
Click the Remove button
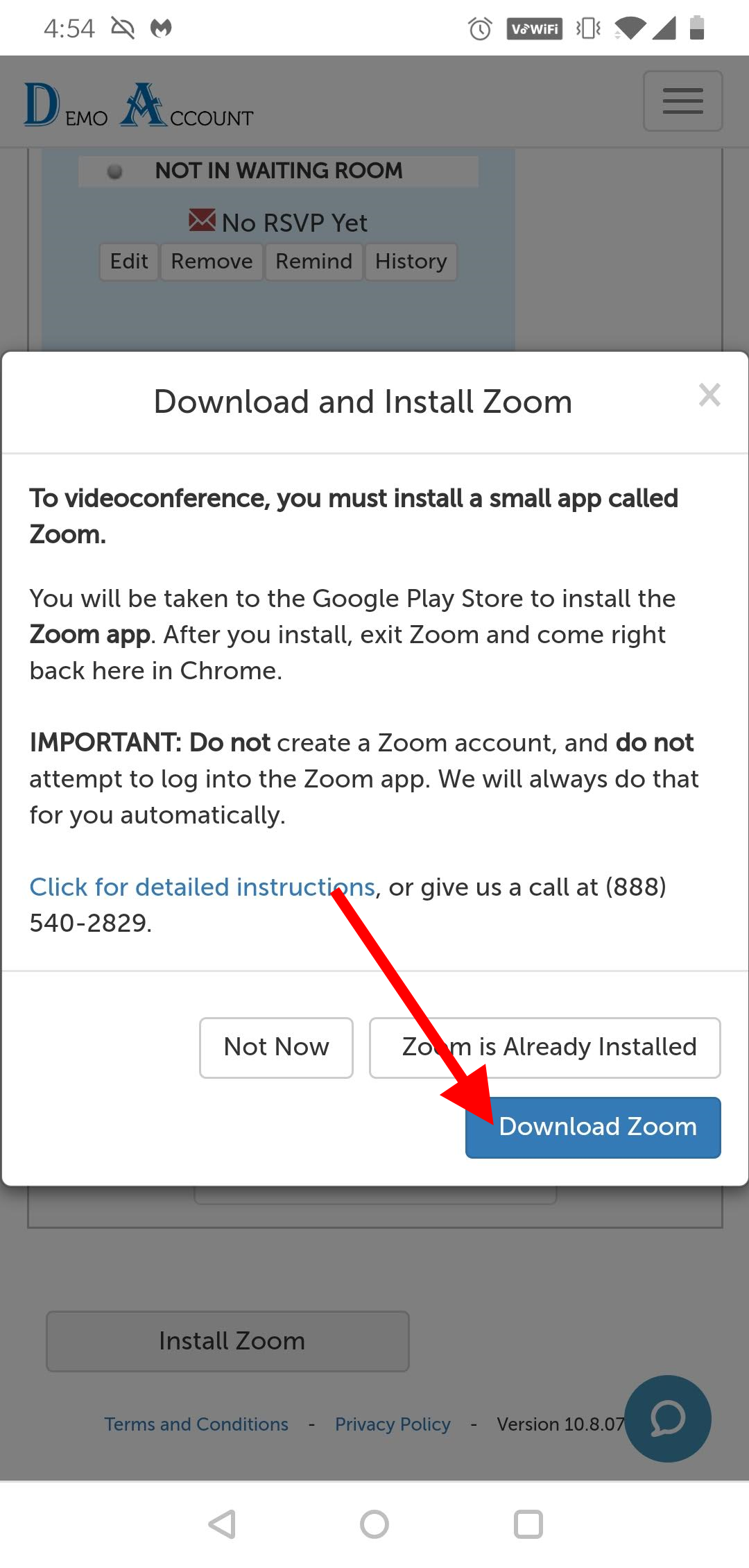click(x=211, y=262)
